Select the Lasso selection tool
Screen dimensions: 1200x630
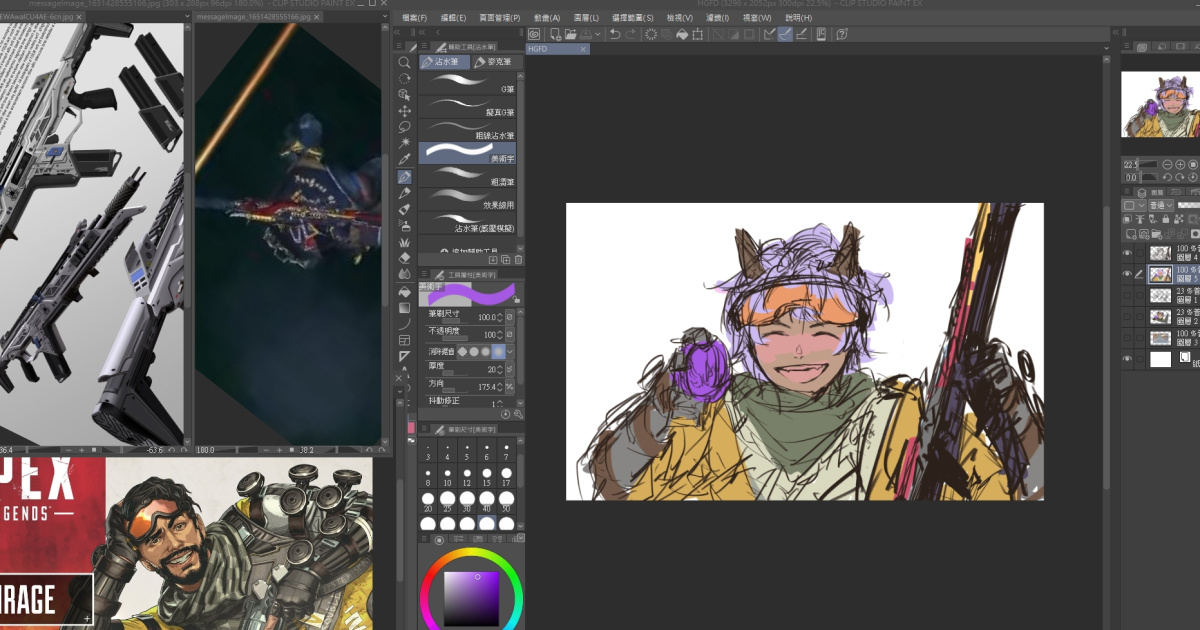click(x=405, y=127)
